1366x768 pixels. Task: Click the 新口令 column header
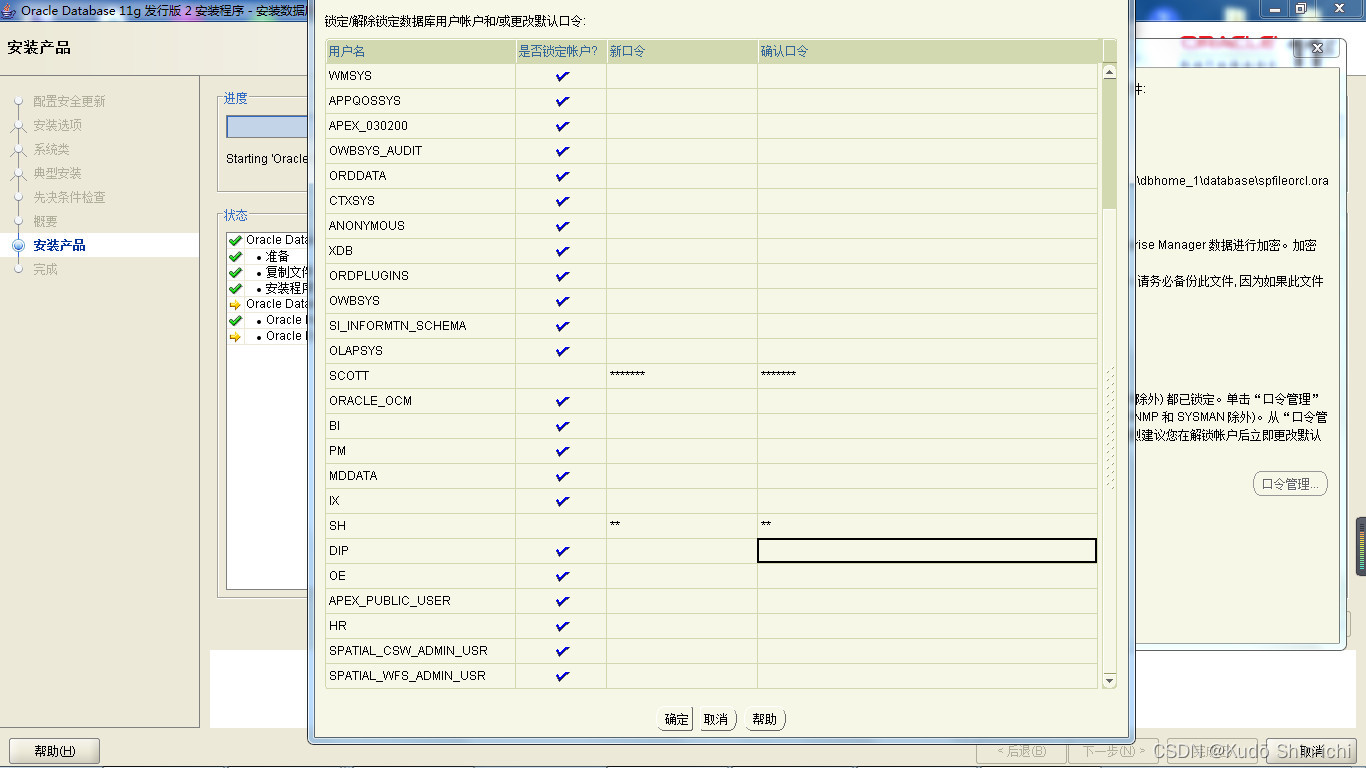click(682, 51)
